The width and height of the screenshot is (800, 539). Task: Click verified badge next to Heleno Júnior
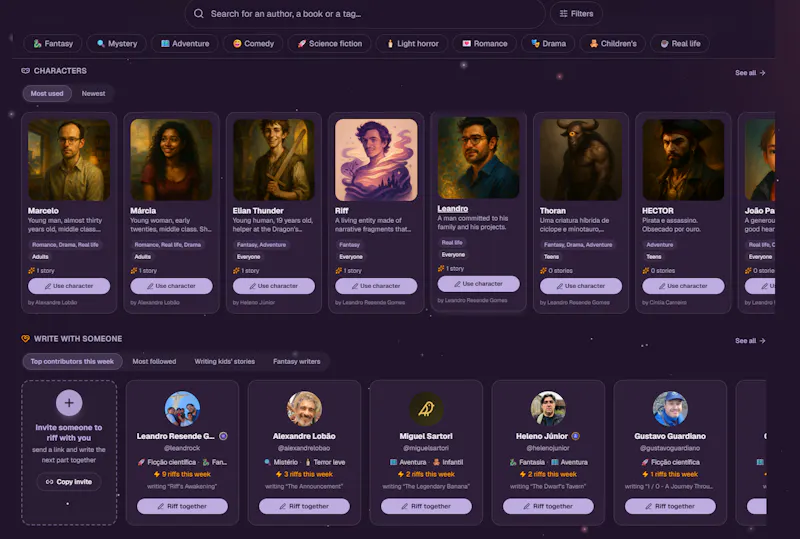click(x=576, y=436)
